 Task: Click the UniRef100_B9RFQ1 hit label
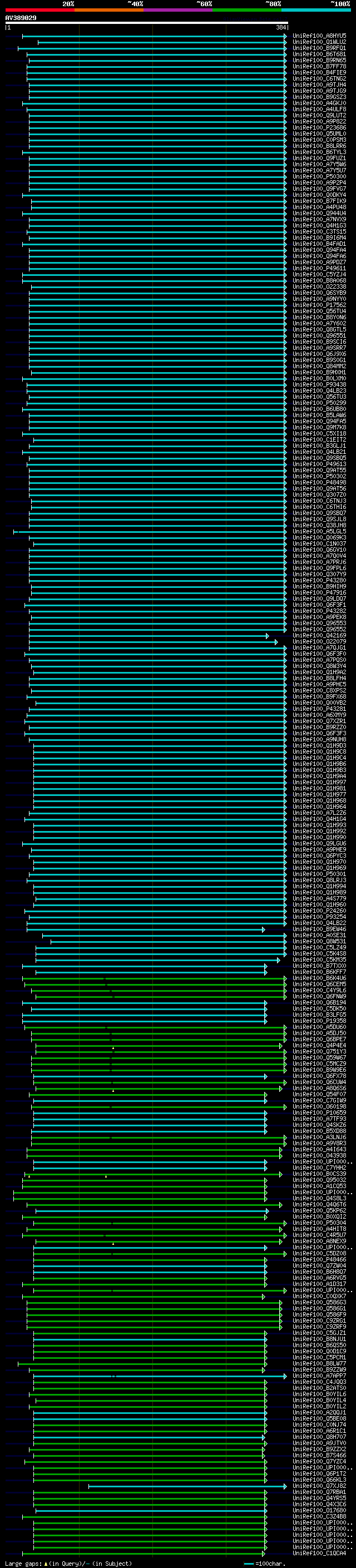pyautogui.click(x=319, y=48)
